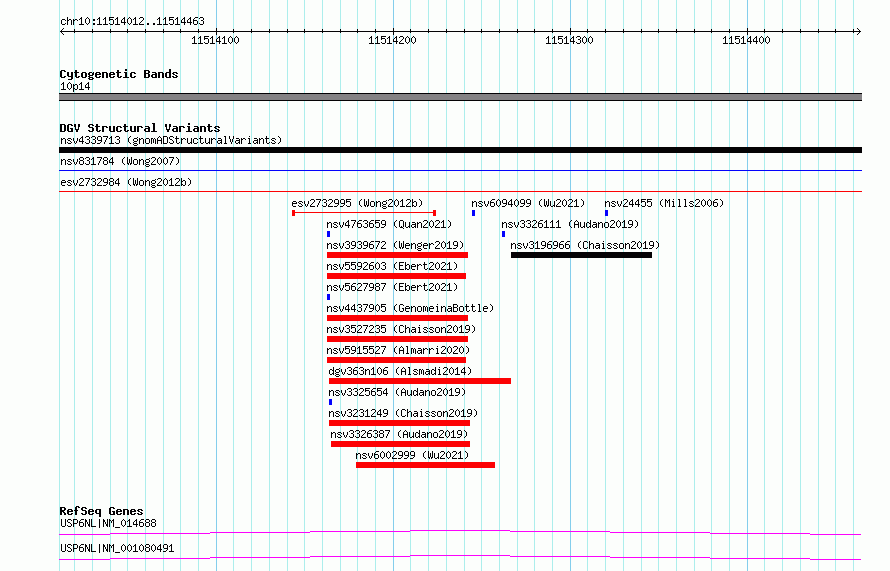The image size is (890, 571).
Task: Click ruler position 11514400
Action: (746, 40)
